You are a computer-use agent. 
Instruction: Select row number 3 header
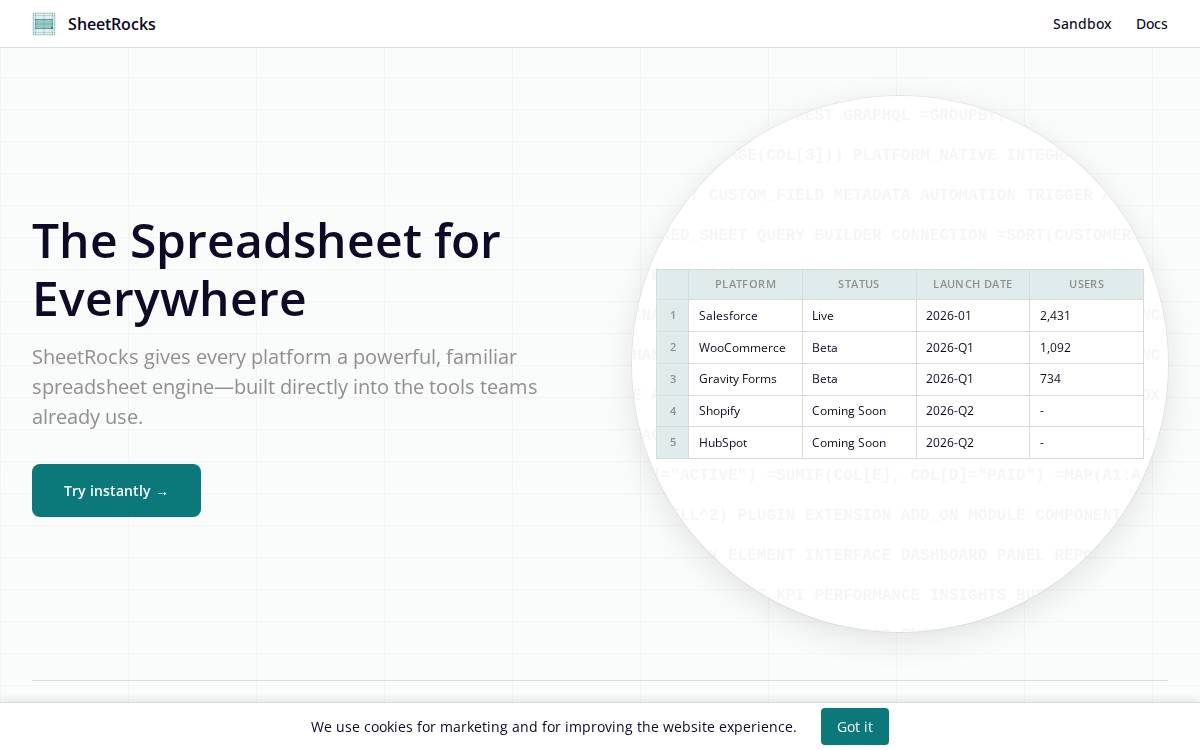[673, 379]
